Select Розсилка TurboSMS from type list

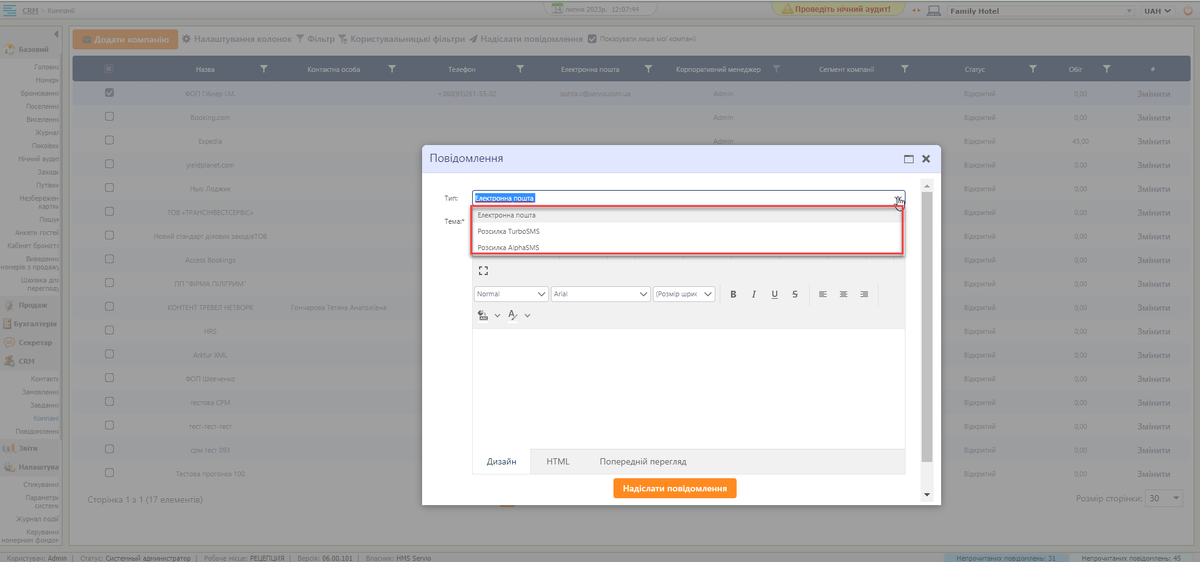coord(508,231)
